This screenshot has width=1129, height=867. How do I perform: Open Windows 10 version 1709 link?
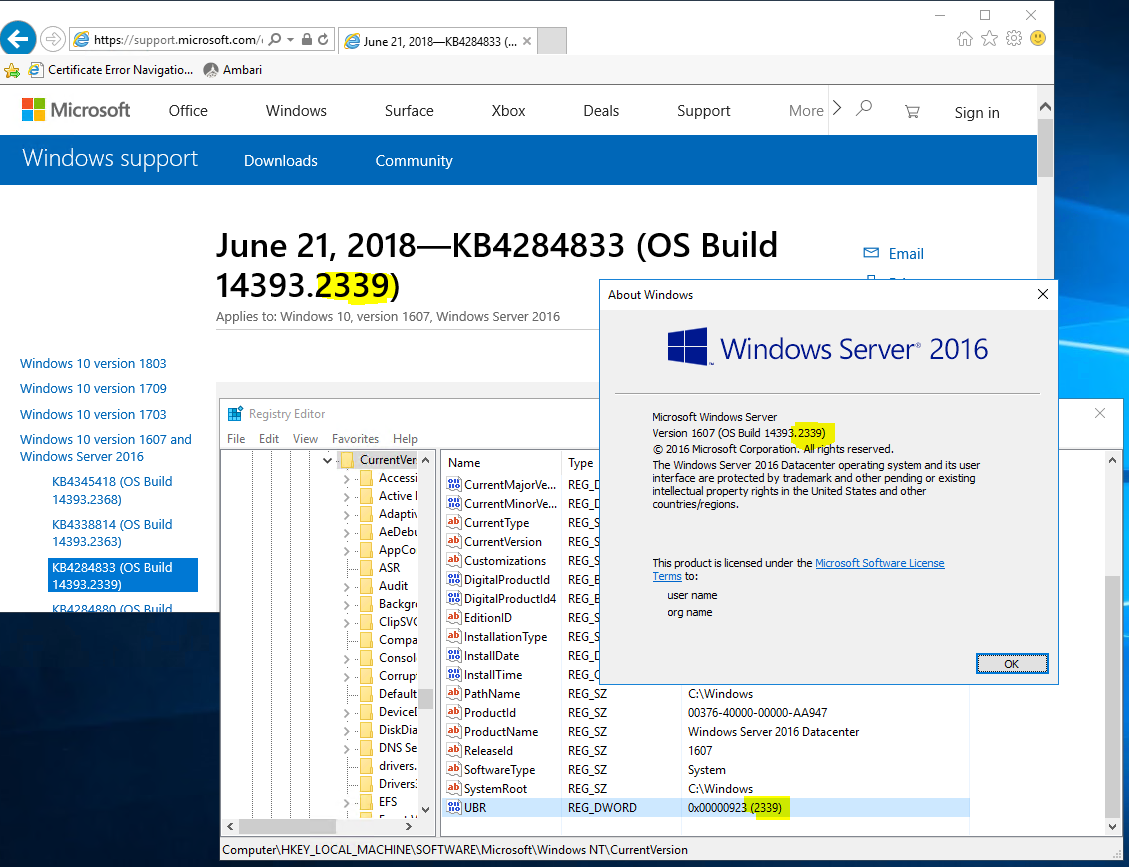(x=93, y=389)
